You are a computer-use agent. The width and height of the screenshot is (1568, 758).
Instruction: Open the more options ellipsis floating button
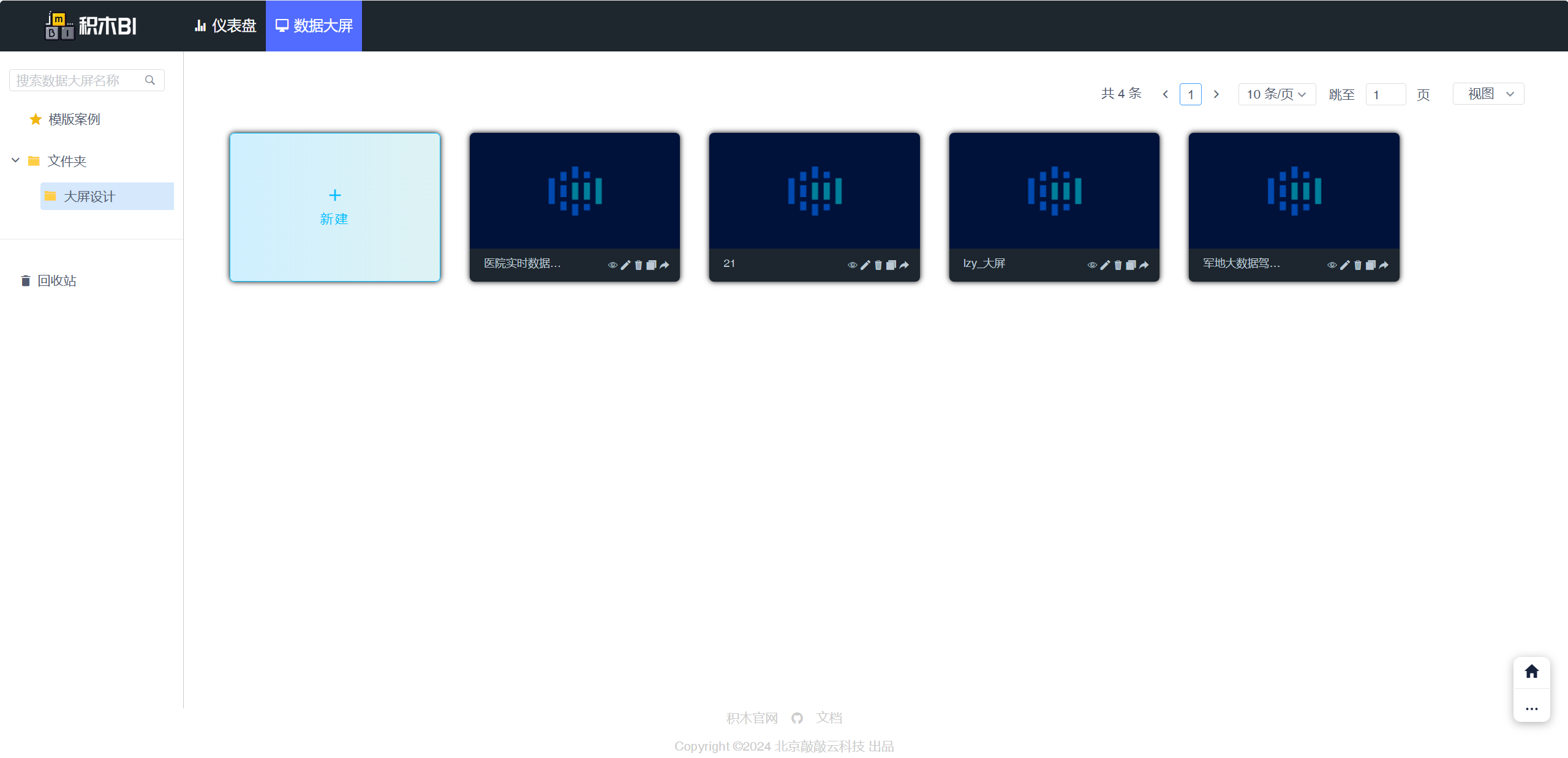coord(1531,708)
